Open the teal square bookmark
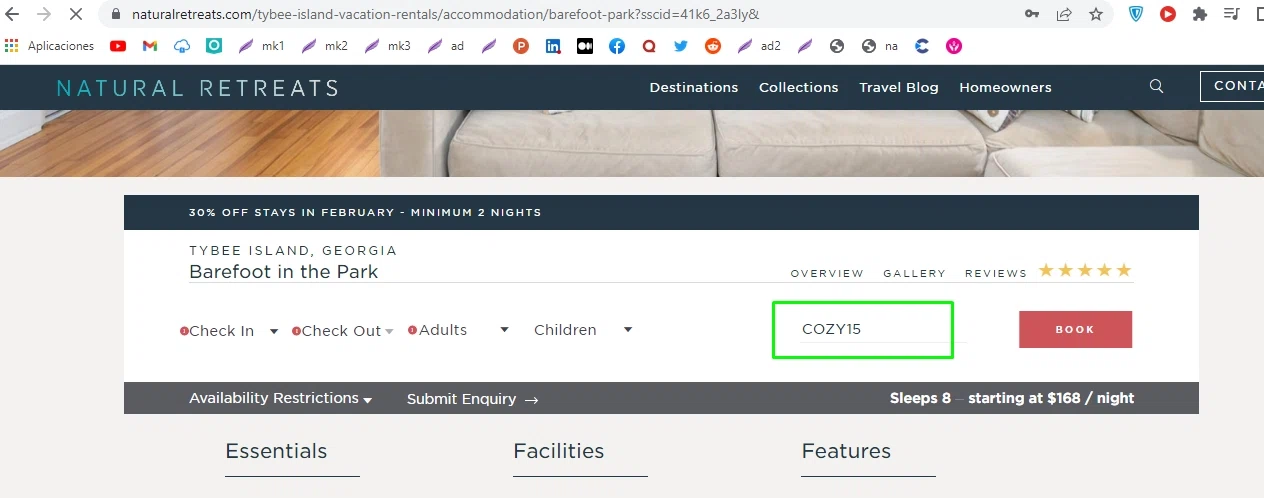 coord(214,46)
